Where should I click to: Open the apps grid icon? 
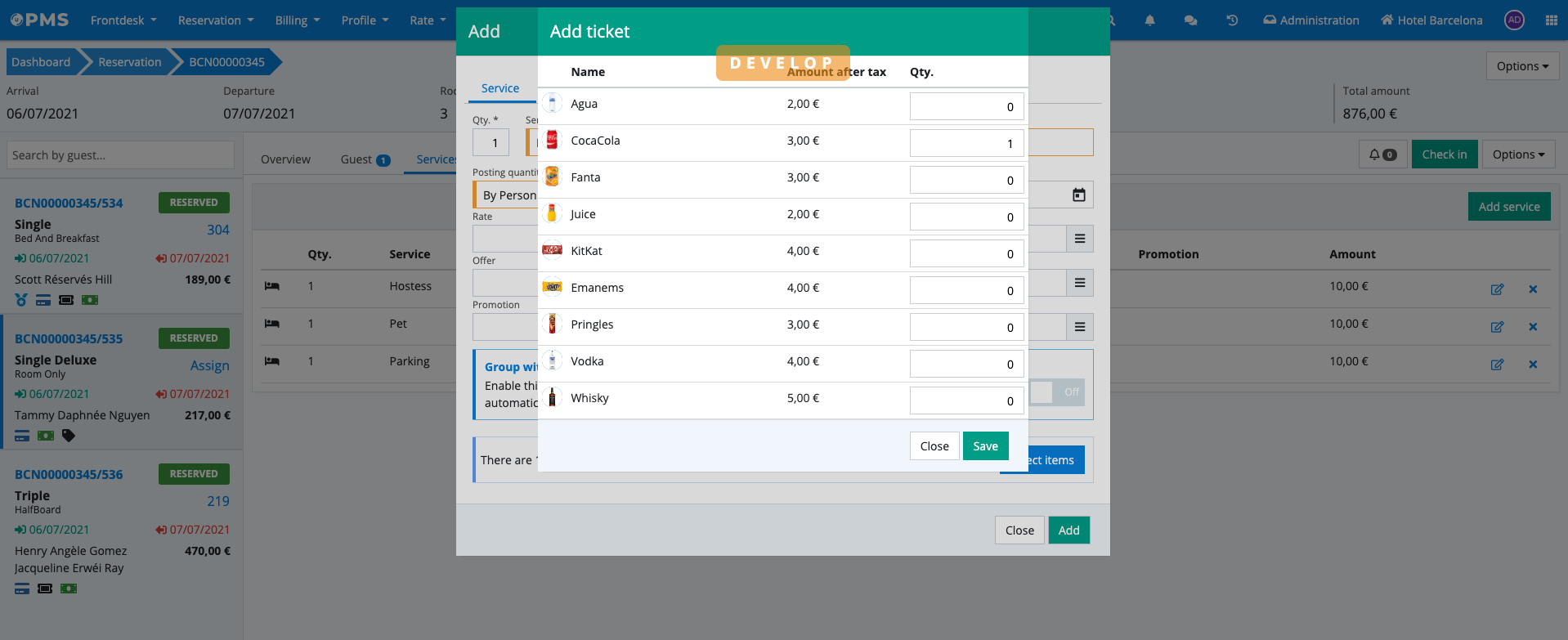(1551, 20)
